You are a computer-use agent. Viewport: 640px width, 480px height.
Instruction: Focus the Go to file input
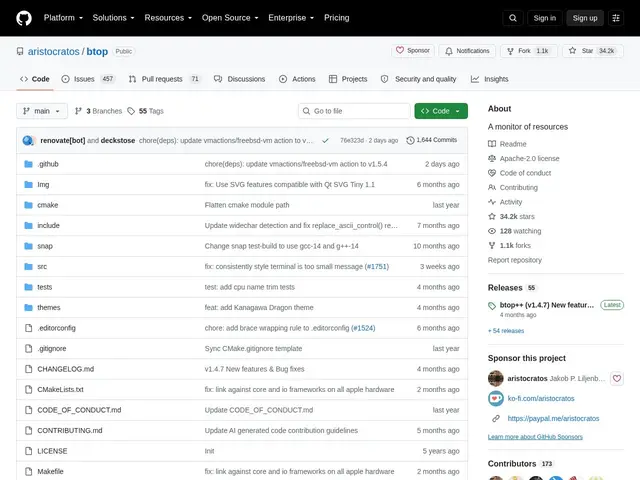[354, 111]
